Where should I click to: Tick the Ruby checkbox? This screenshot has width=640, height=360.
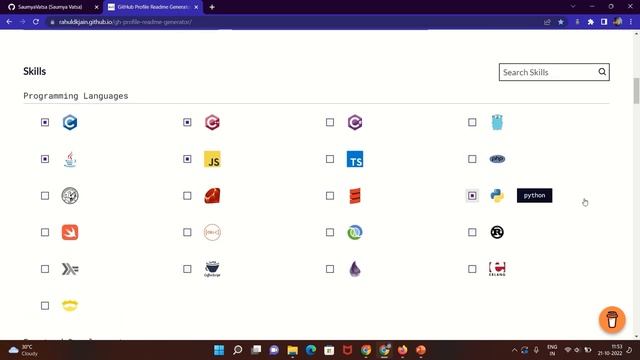click(x=187, y=196)
